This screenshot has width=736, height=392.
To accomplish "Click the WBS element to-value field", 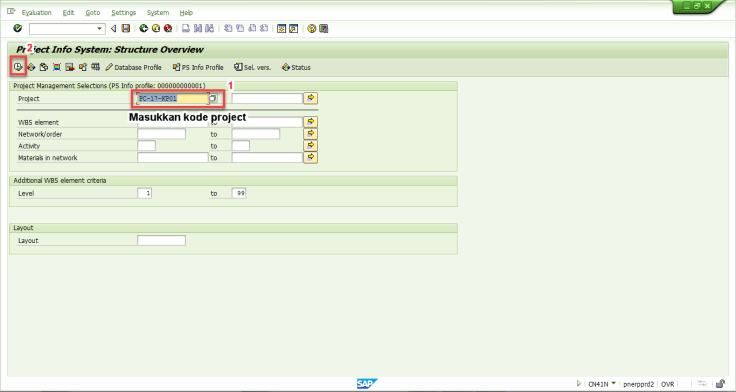I will click(x=267, y=122).
